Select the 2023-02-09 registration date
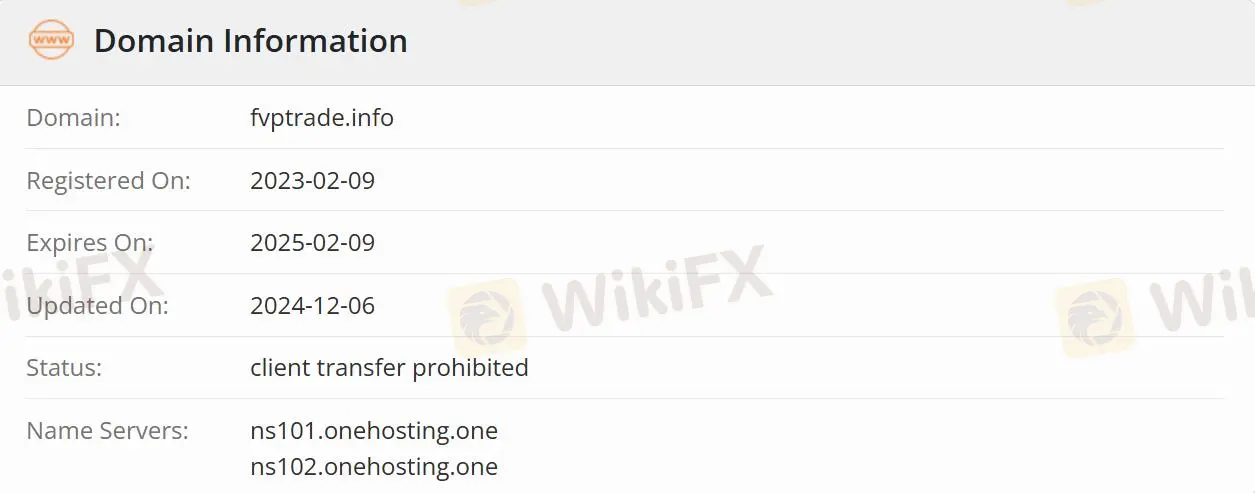 312,181
